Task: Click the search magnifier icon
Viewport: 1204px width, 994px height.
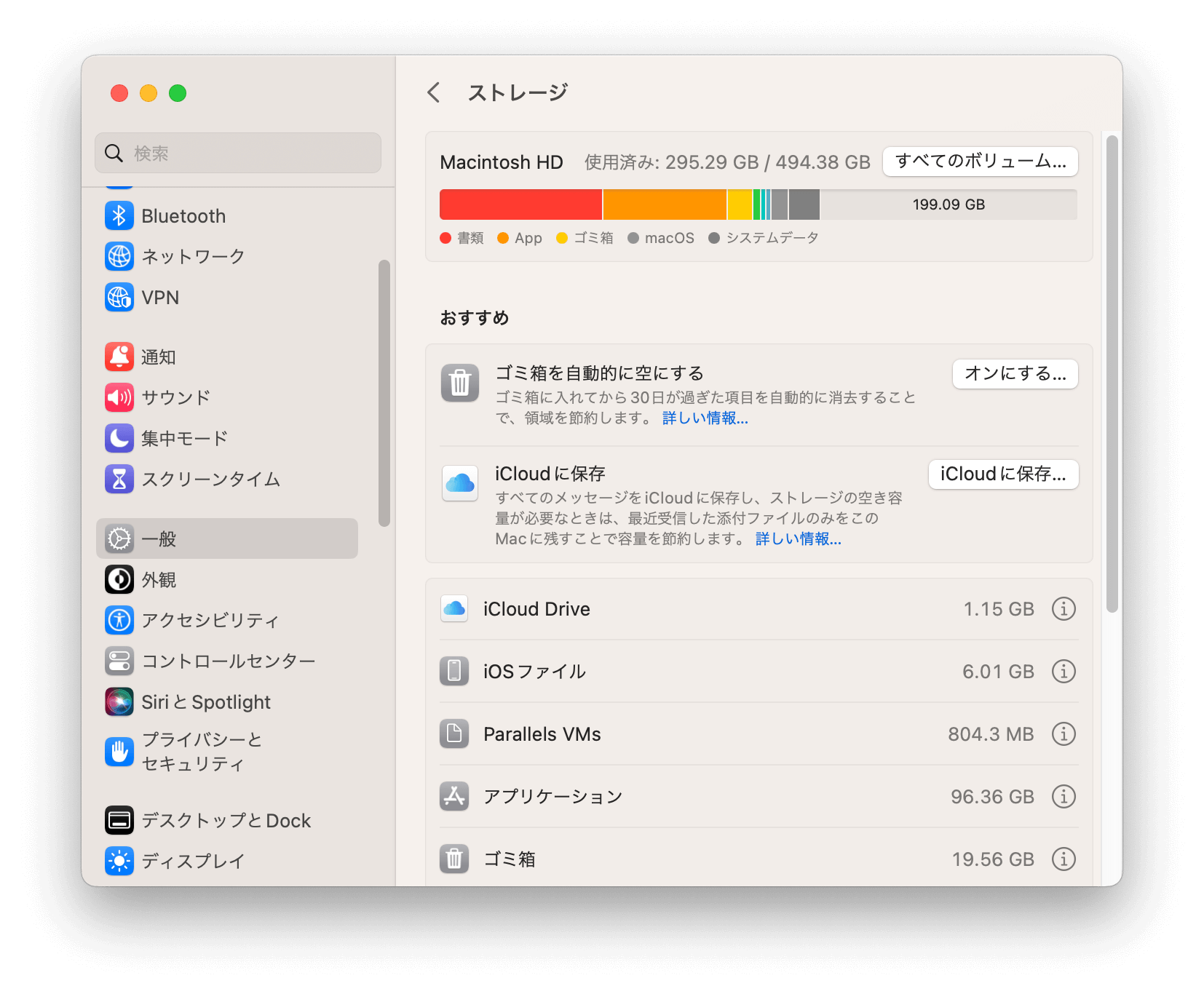Action: click(x=114, y=153)
